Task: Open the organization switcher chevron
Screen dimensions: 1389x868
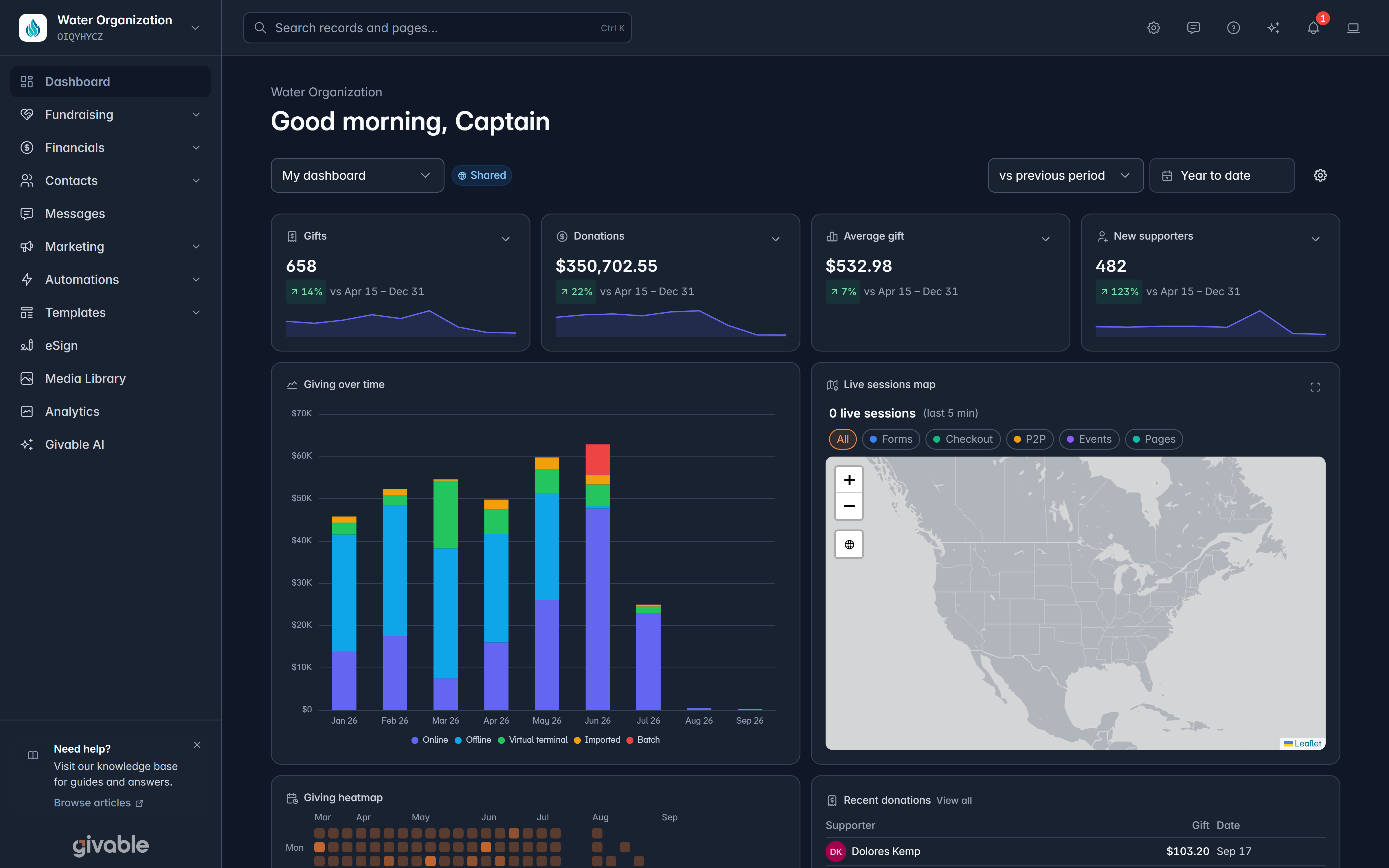Action: 195,27
